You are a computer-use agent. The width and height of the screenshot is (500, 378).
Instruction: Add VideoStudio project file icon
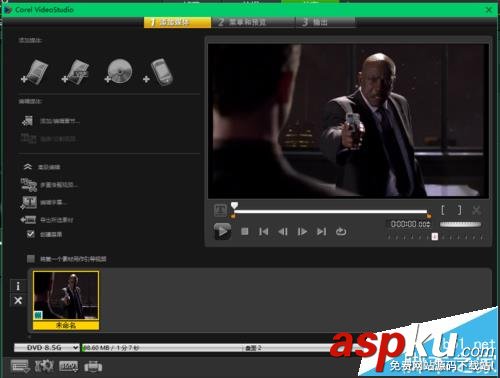76,72
